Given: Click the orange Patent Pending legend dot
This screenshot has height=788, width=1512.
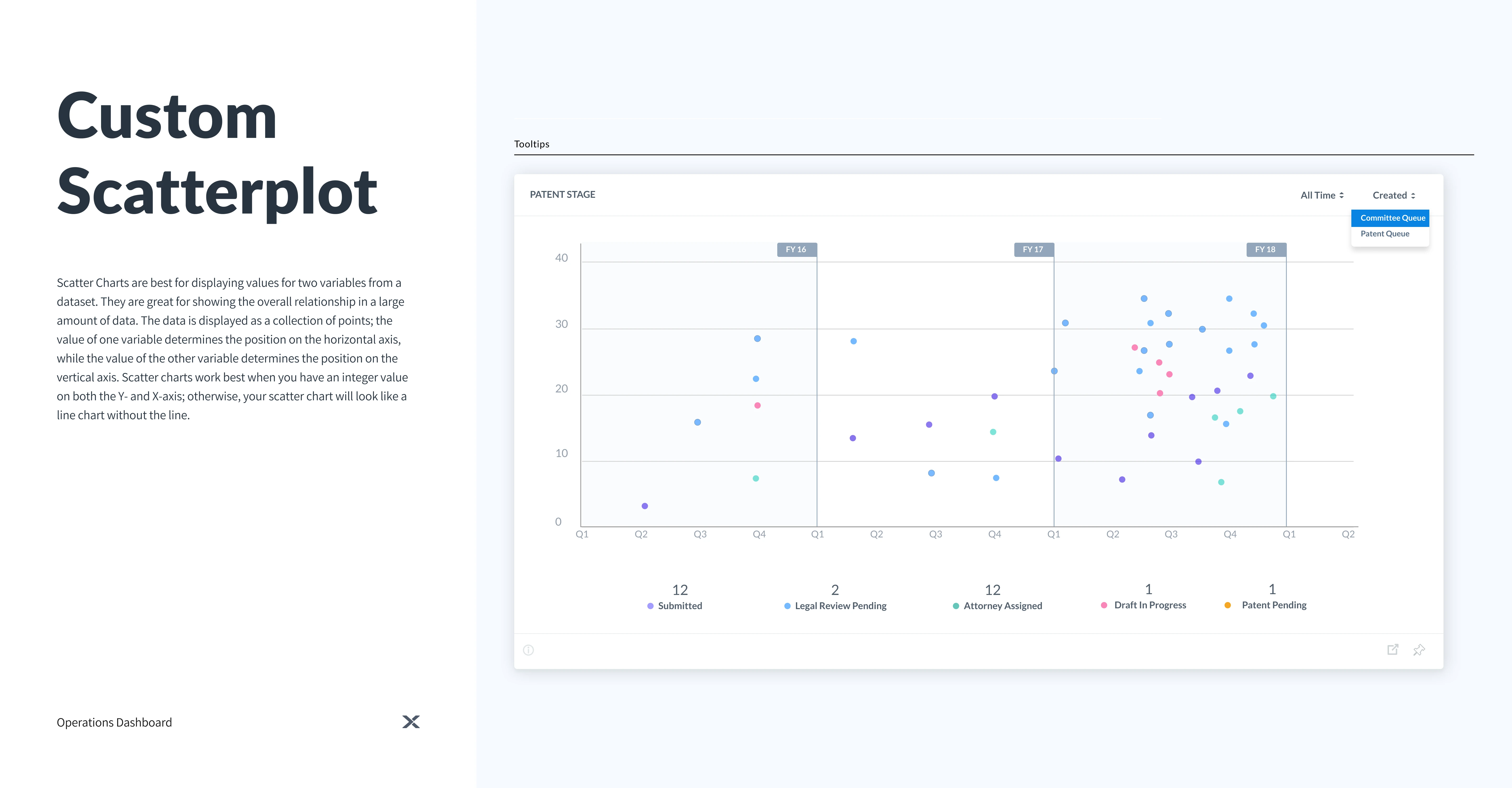Looking at the screenshot, I should click(1227, 605).
